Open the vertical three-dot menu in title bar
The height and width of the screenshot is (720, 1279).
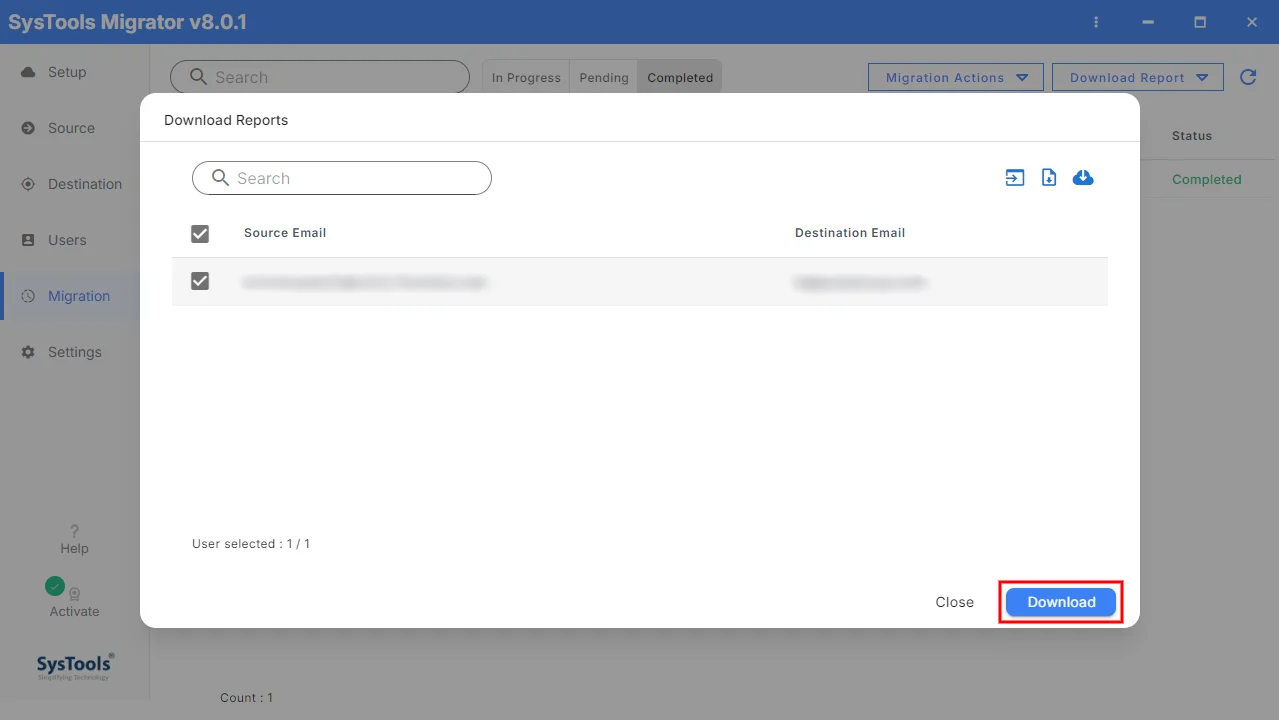[1096, 22]
